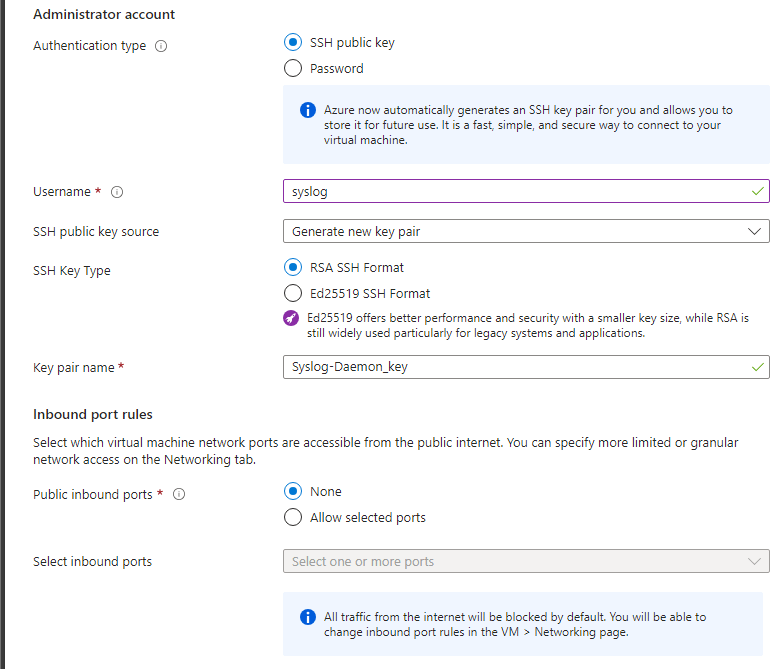Click blue info icon in SSH key pair notice
Image resolution: width=781 pixels, height=669 pixels.
[x=308, y=110]
